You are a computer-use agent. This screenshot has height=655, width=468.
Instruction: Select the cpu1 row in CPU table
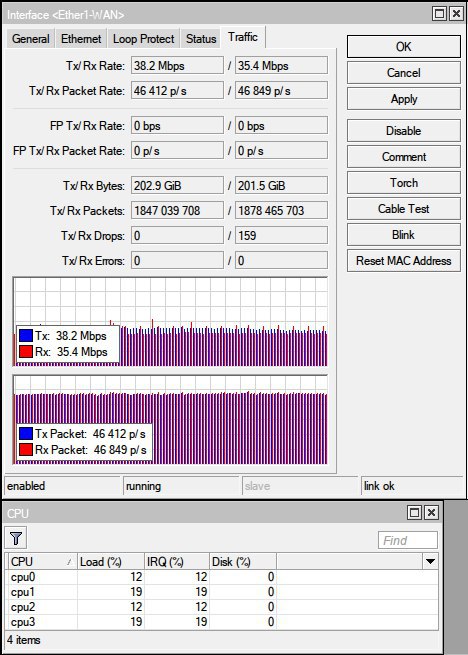coord(223,592)
